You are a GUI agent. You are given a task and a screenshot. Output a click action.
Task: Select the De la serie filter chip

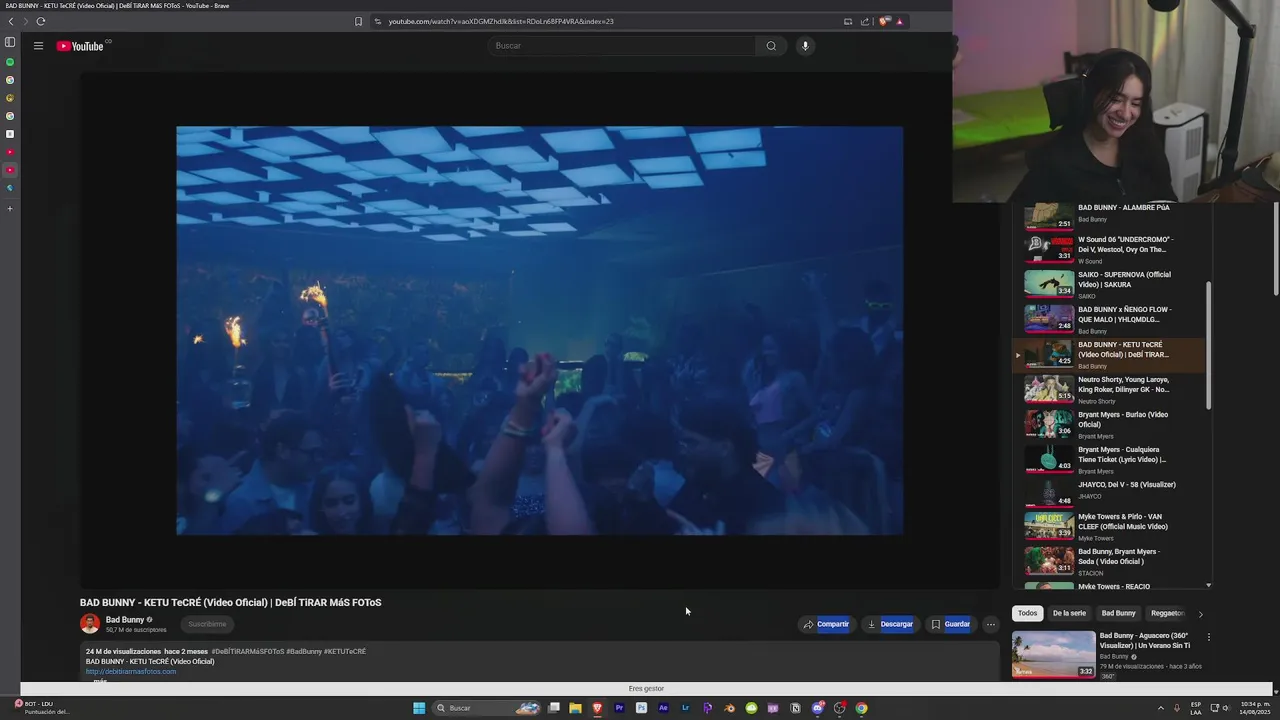(x=1069, y=613)
